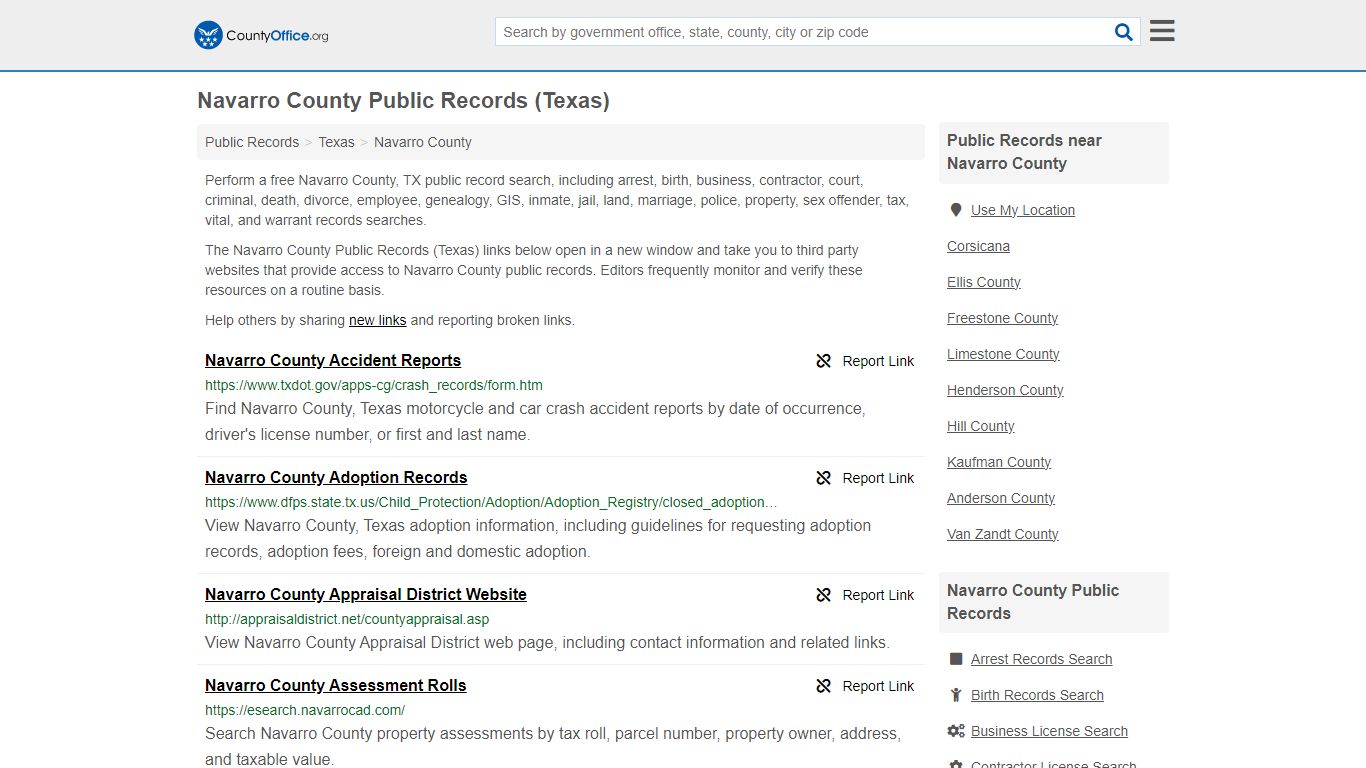Open Hill County link
The height and width of the screenshot is (768, 1366).
point(981,426)
